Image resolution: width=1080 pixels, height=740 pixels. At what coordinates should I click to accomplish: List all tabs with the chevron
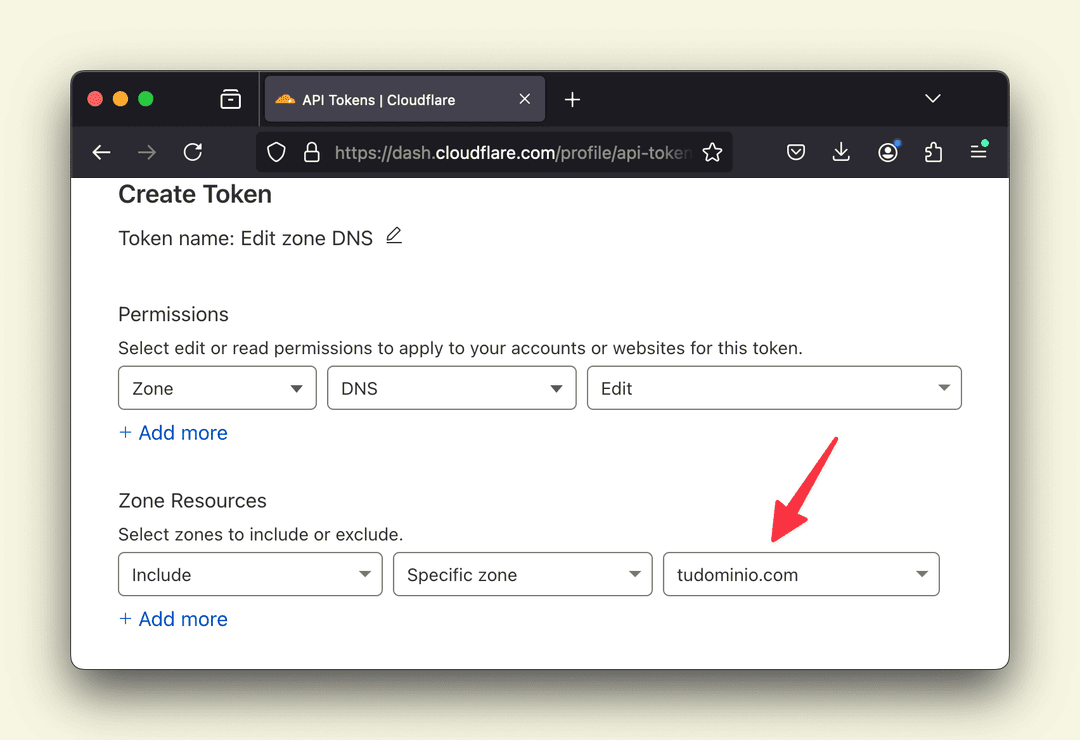click(933, 99)
